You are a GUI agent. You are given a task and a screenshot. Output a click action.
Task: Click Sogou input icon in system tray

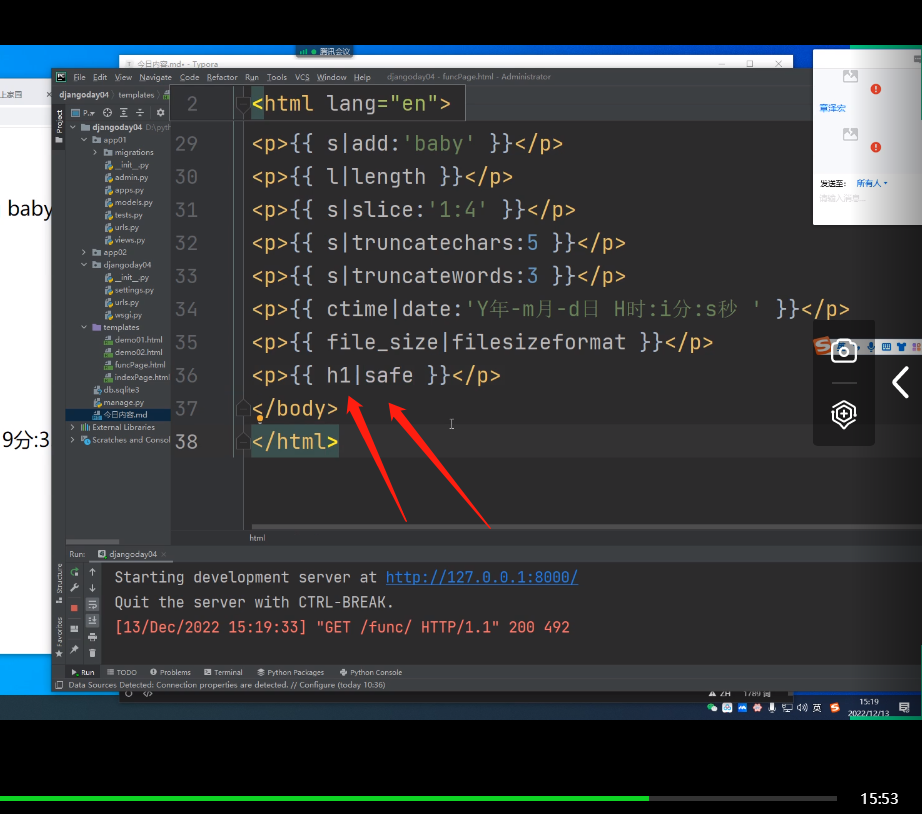click(x=834, y=708)
